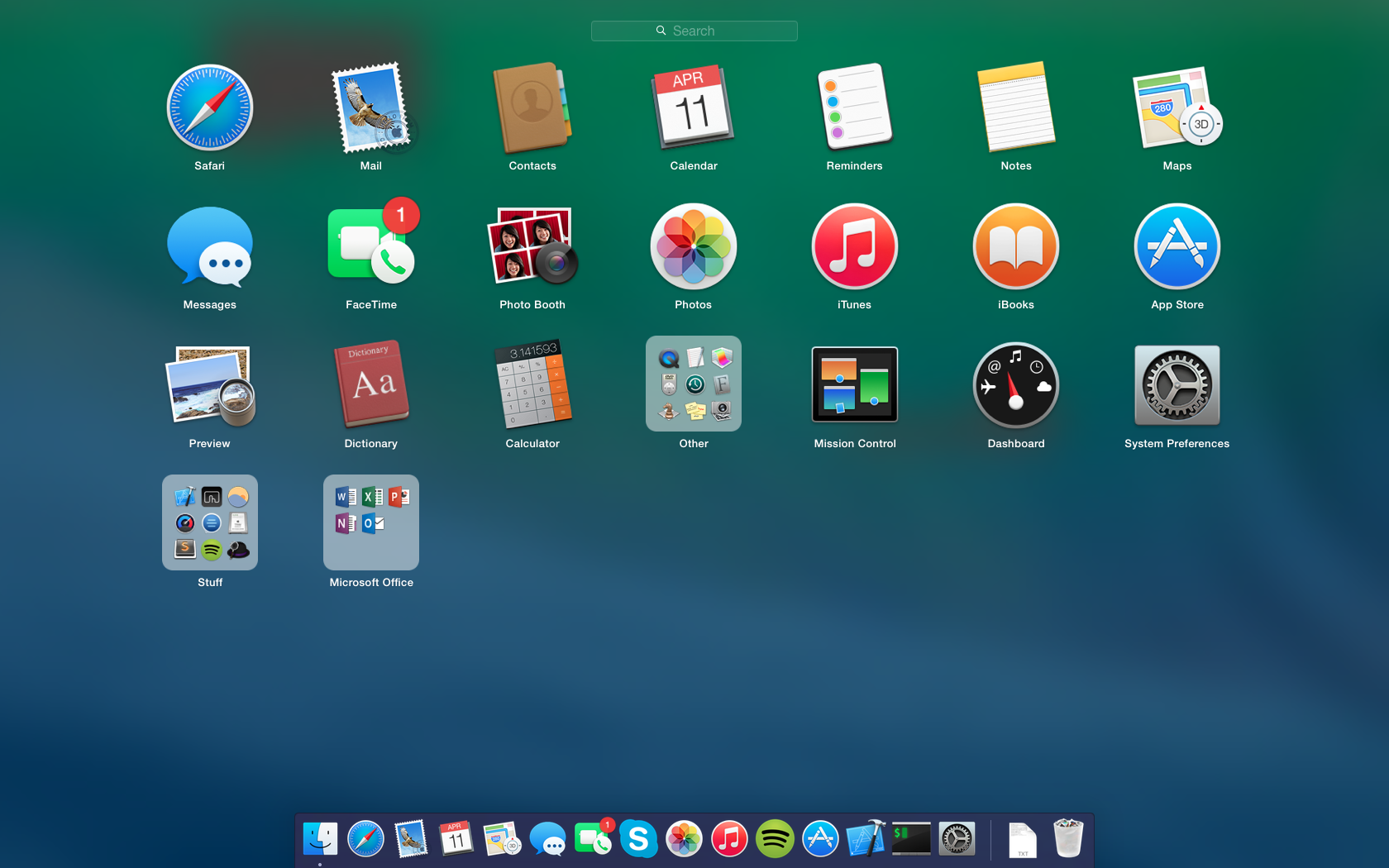Open the Notes app icon
The height and width of the screenshot is (868, 1389).
point(1016,107)
